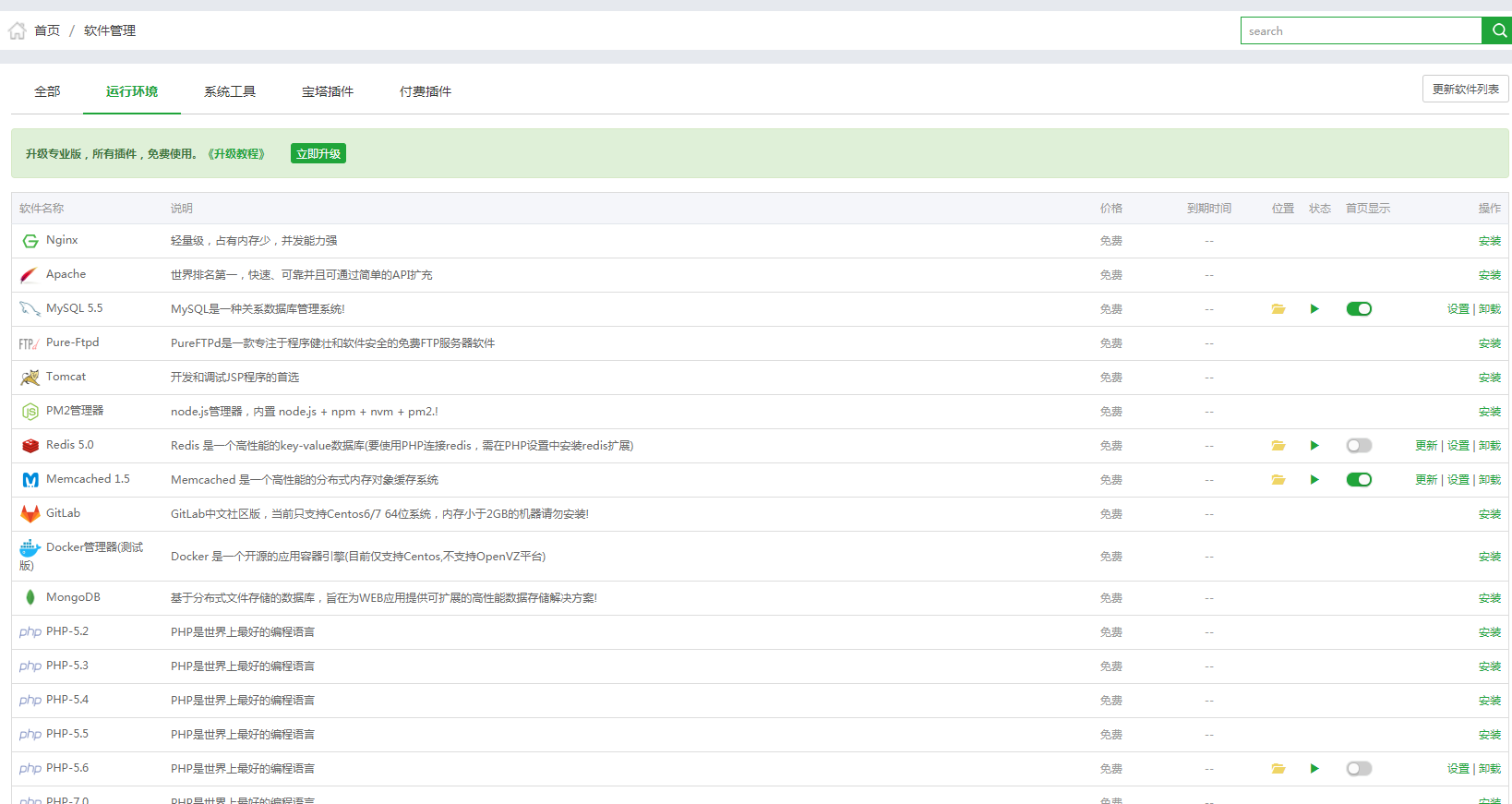Click the php icon beside PHP-5.5
The image size is (1512, 804).
click(30, 735)
